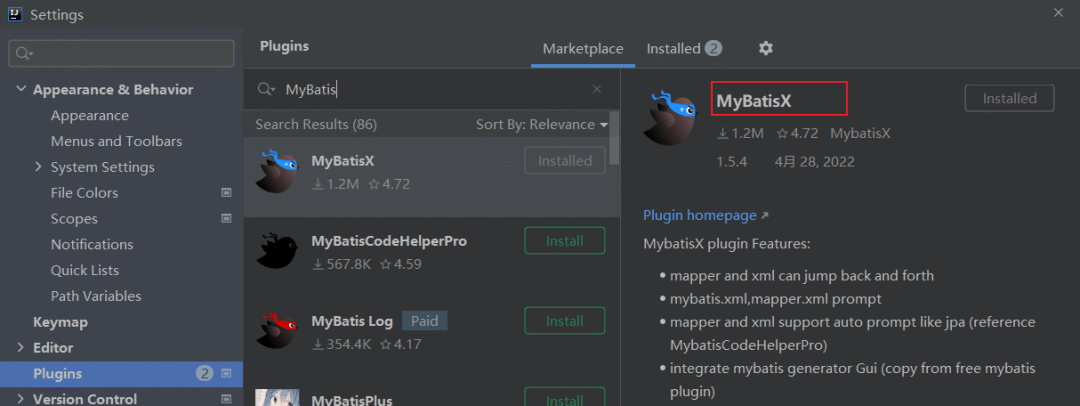Click the MyBatisCodeHelperPro black bird icon
1080x406 pixels.
(277, 250)
